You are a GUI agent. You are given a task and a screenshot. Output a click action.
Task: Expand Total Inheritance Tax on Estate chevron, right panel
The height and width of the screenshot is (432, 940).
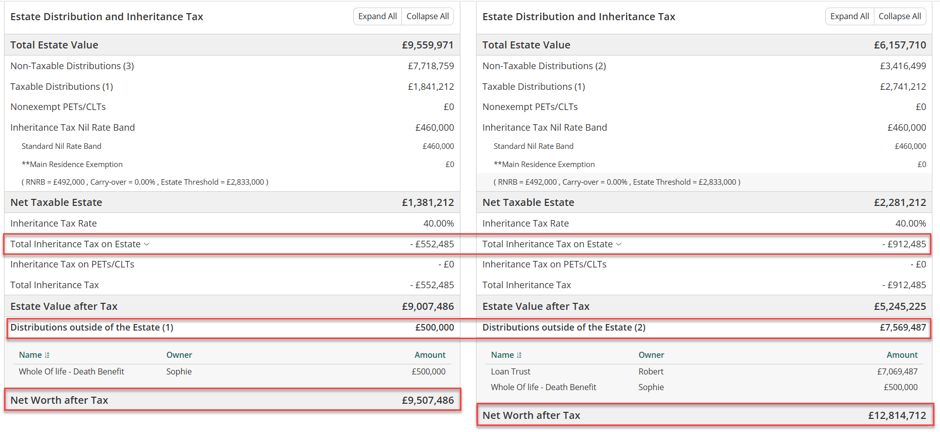[619, 244]
